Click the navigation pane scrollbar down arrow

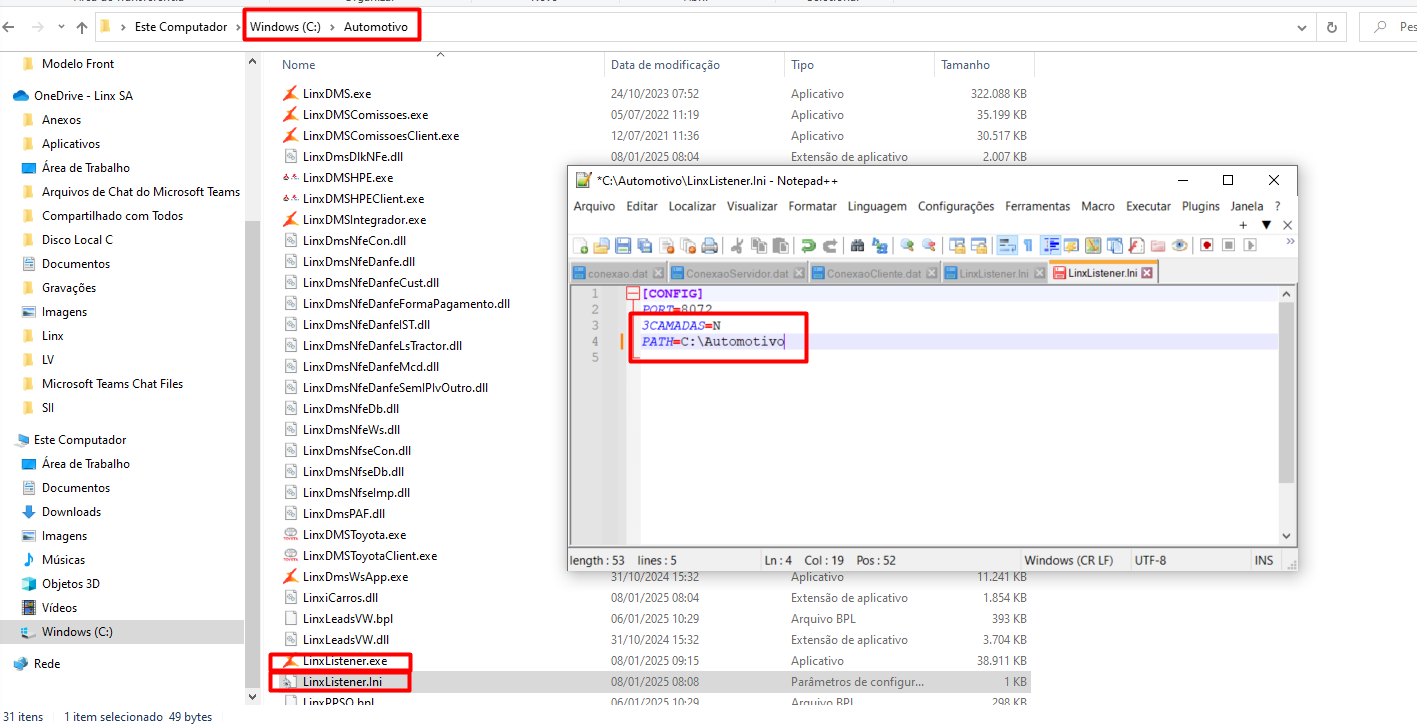[x=253, y=696]
